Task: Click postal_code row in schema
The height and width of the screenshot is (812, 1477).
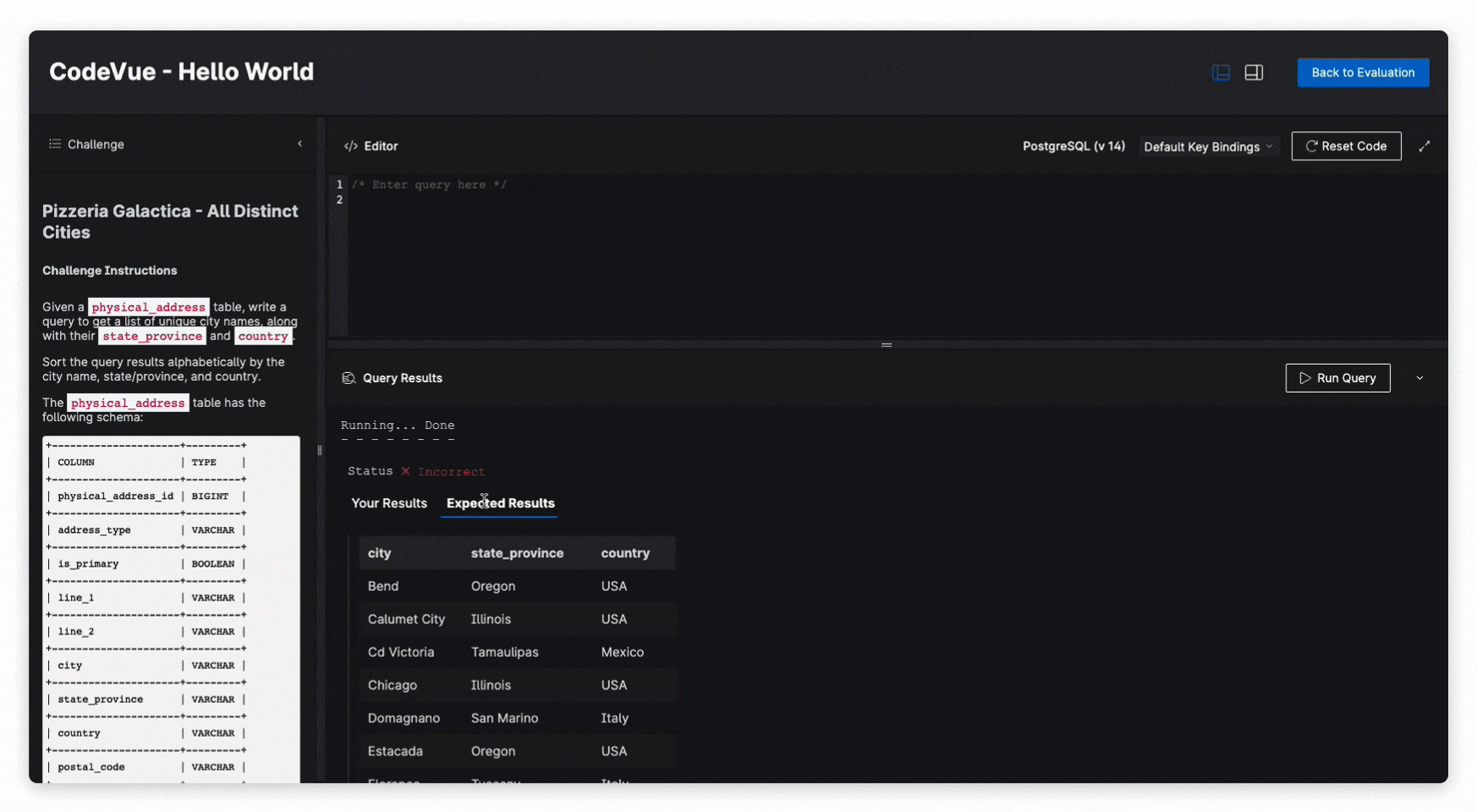Action: (146, 767)
